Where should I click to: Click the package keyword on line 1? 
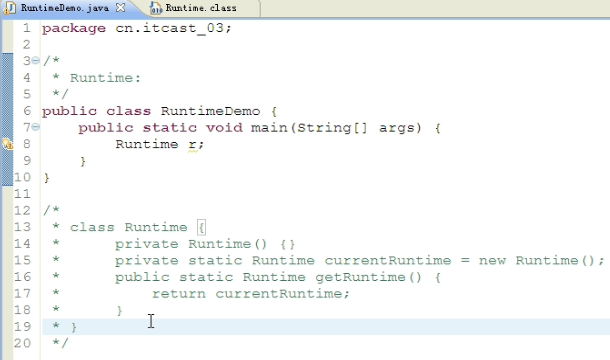pos(74,29)
